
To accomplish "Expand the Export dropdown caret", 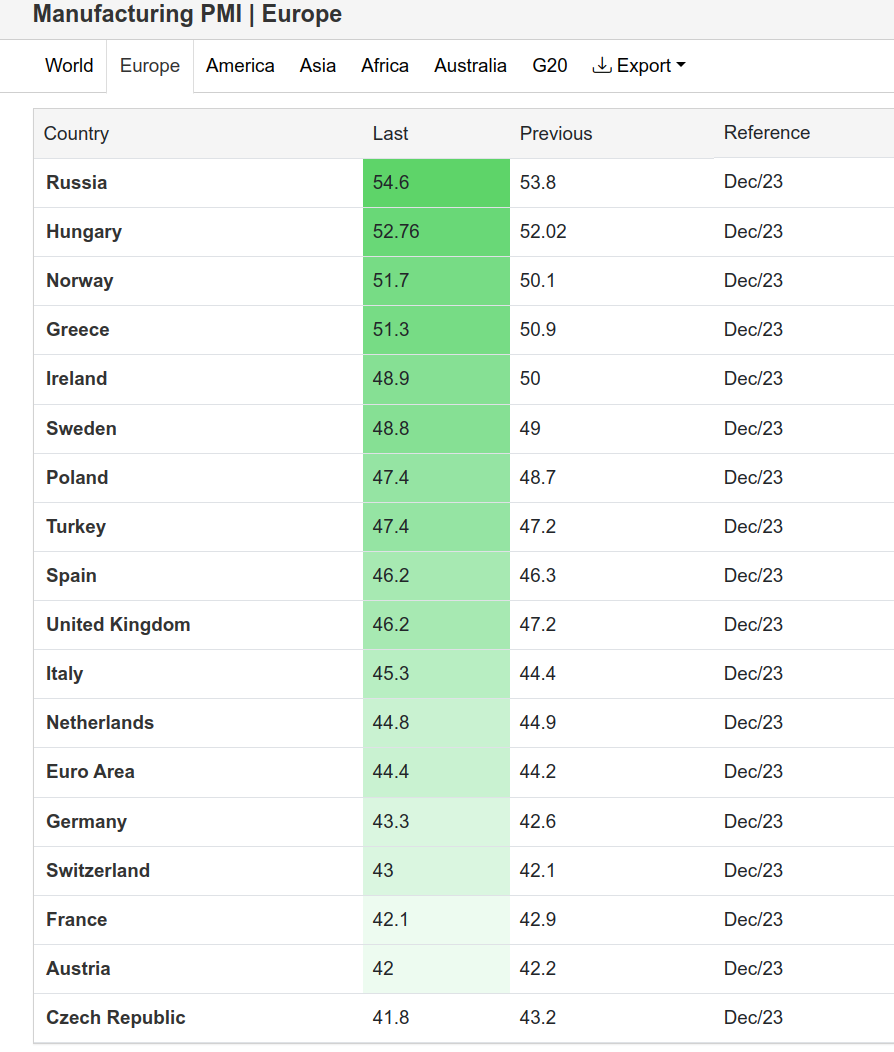I will point(681,66).
